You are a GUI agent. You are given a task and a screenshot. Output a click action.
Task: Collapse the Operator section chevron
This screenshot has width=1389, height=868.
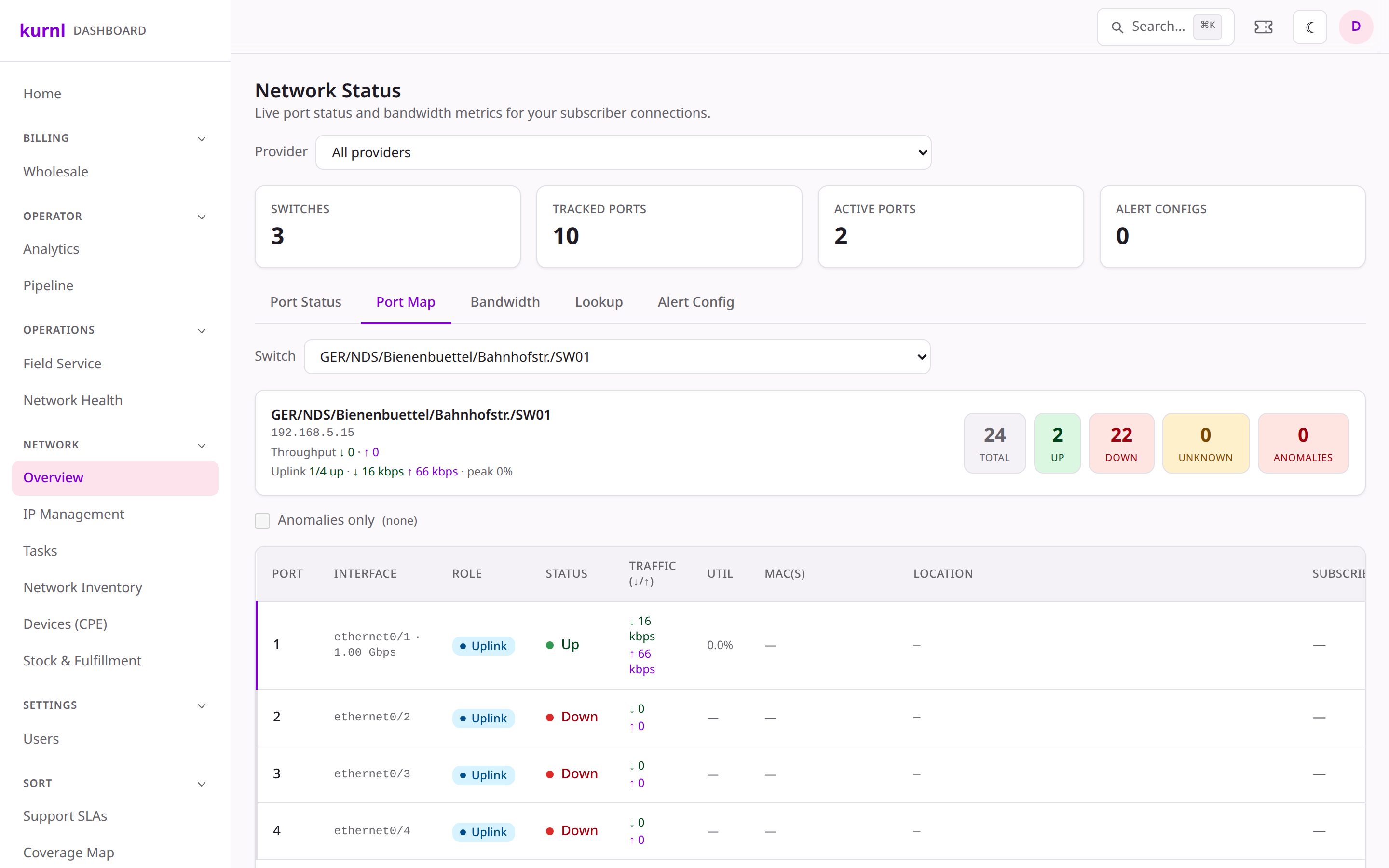click(202, 217)
